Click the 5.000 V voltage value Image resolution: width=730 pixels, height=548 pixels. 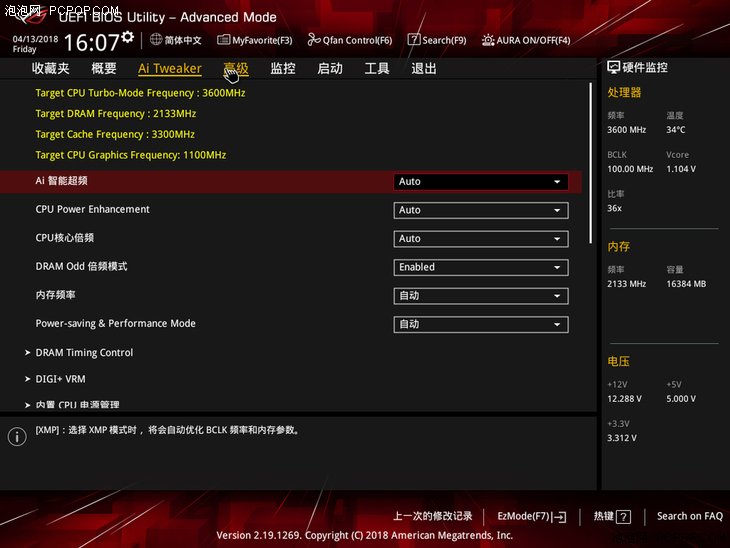point(681,399)
